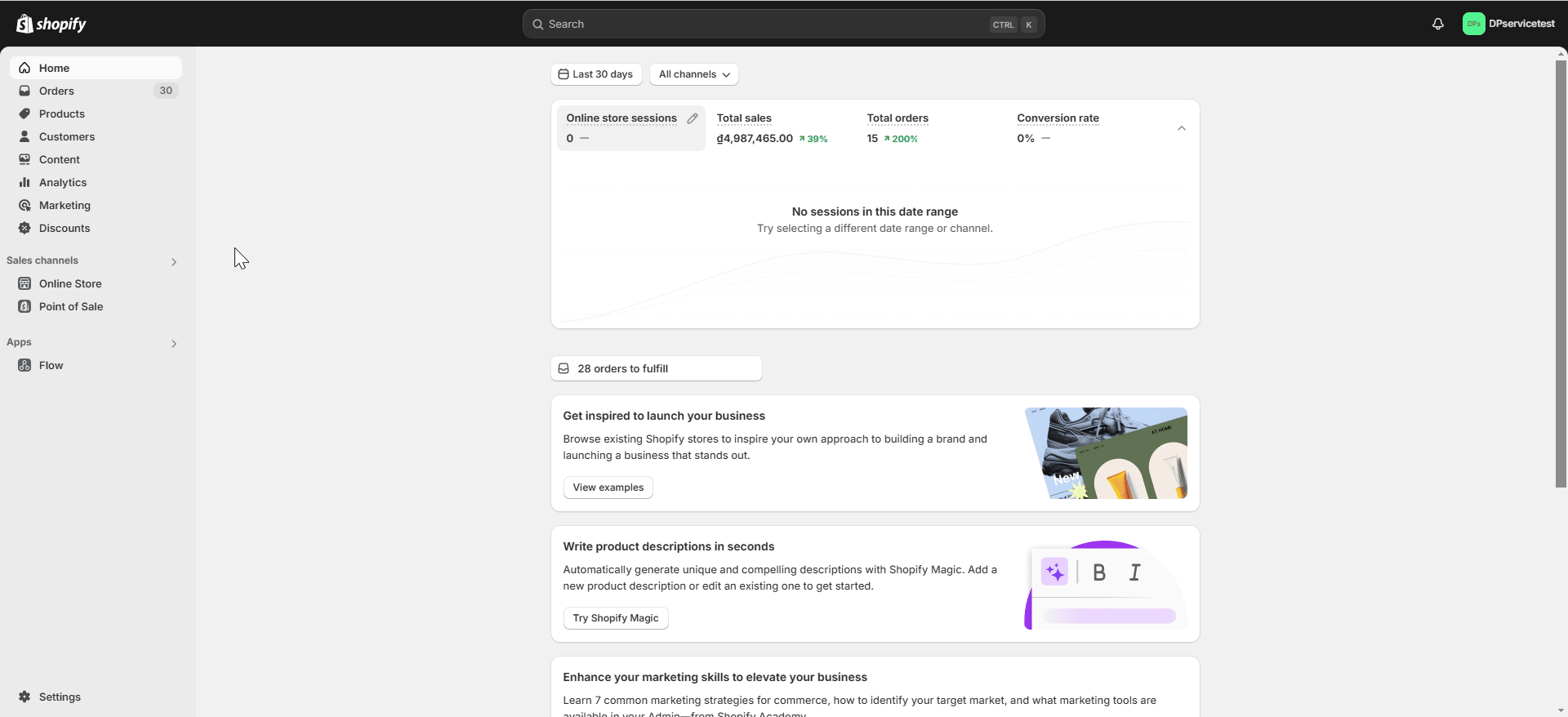Click 28 orders to fulfill

[657, 368]
